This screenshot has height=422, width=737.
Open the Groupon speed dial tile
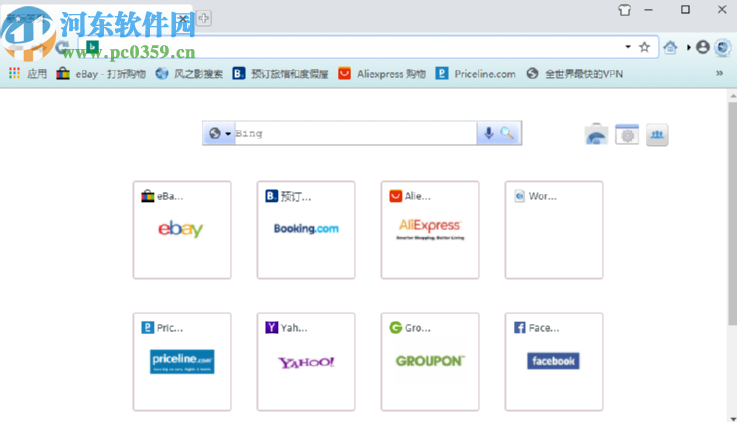point(430,362)
